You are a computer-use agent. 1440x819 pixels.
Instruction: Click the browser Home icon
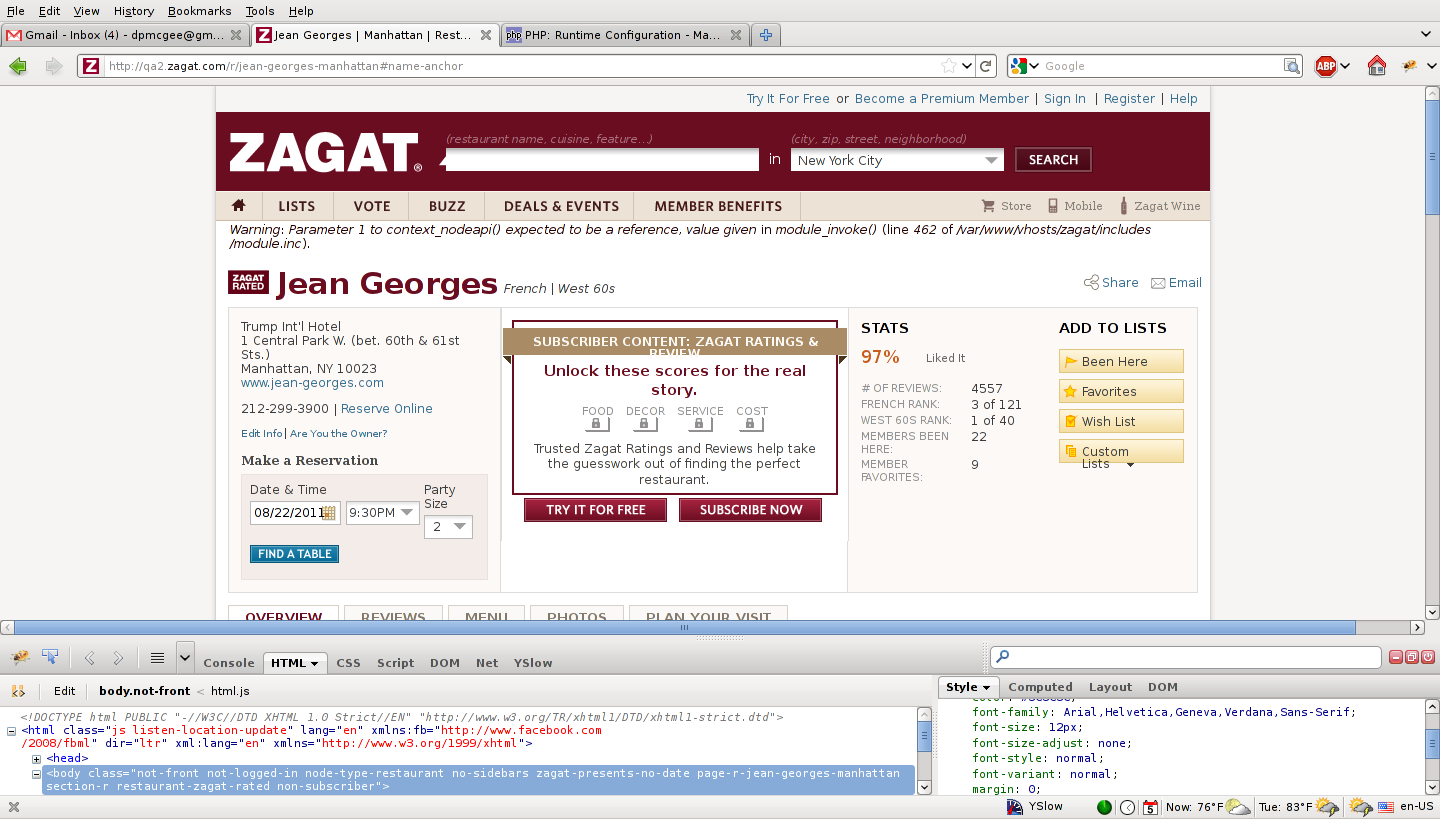pos(1377,66)
